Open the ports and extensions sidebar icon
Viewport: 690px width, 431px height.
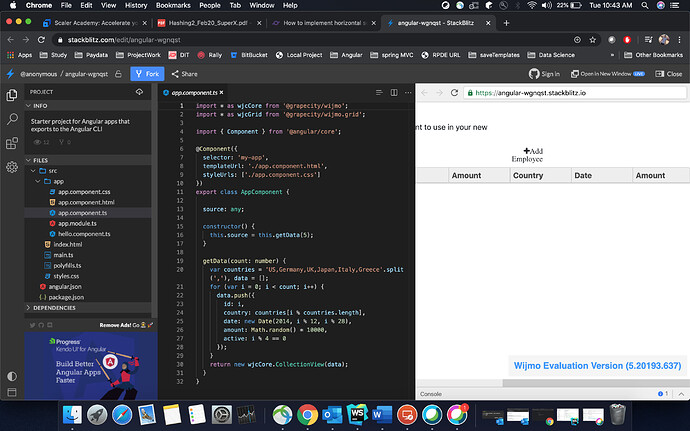point(12,143)
